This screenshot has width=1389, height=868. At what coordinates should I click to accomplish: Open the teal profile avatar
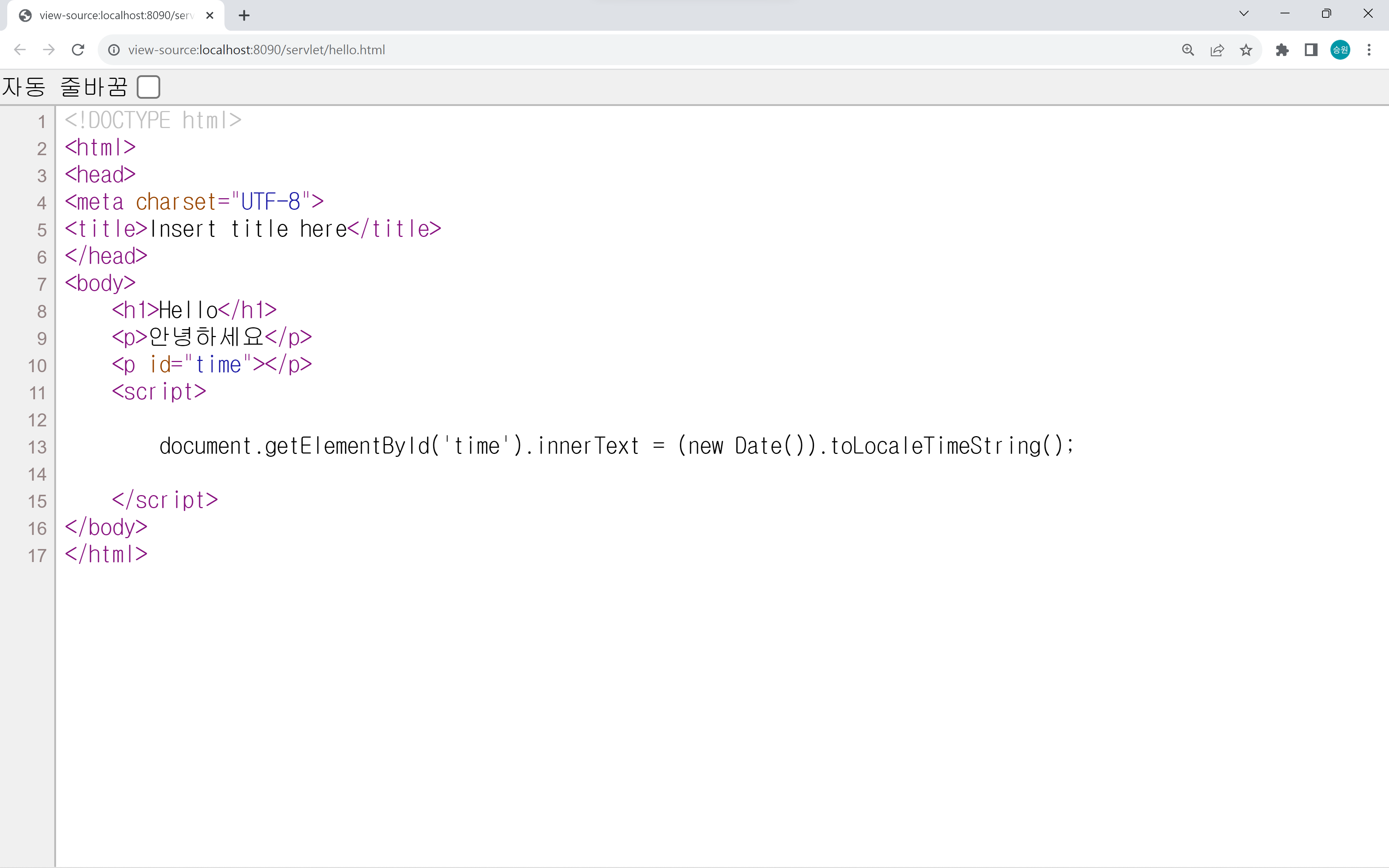coord(1340,50)
